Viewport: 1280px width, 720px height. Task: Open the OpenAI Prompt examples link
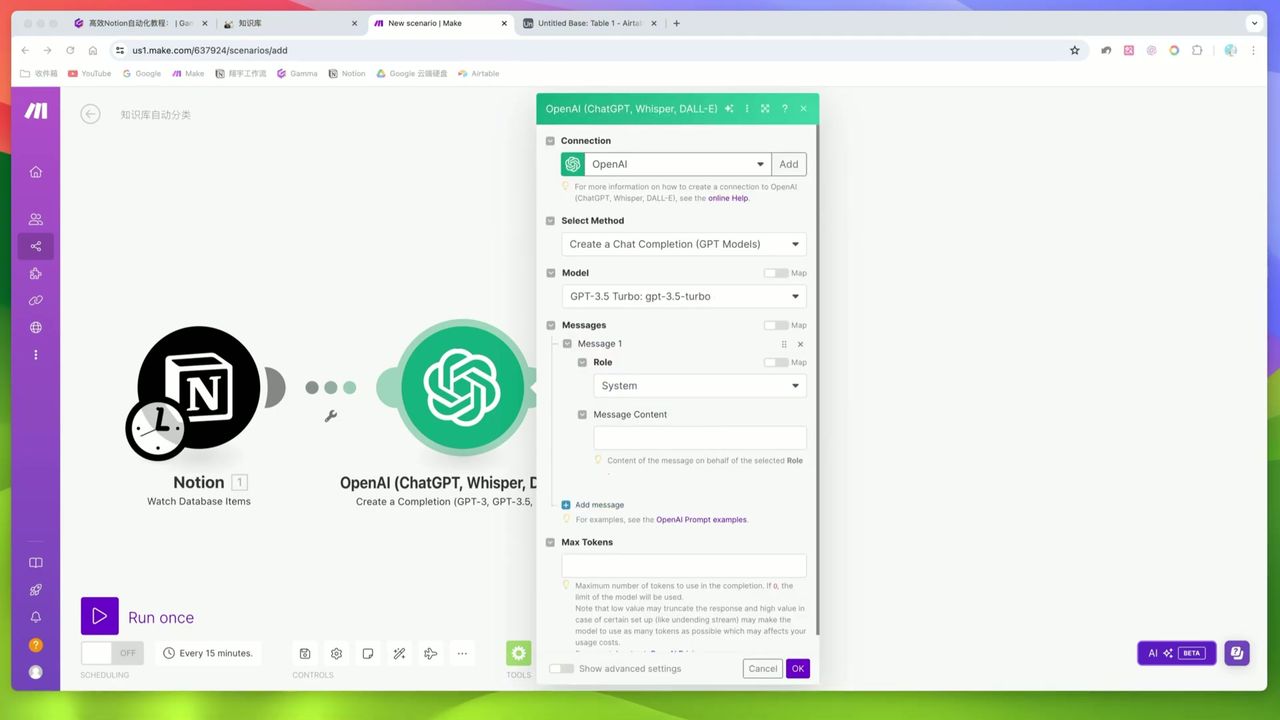click(x=701, y=520)
